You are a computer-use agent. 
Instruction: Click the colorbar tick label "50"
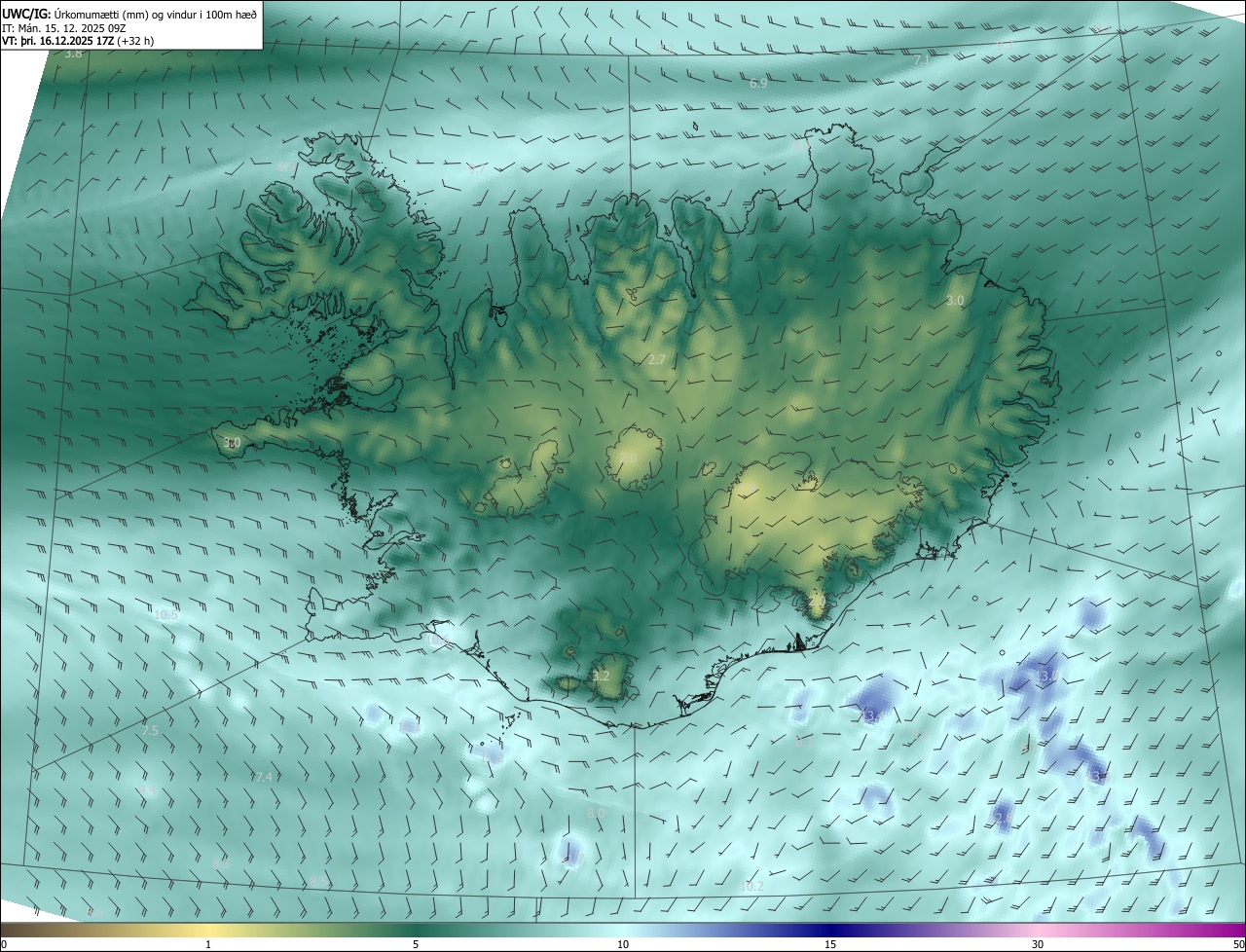pos(1238,944)
